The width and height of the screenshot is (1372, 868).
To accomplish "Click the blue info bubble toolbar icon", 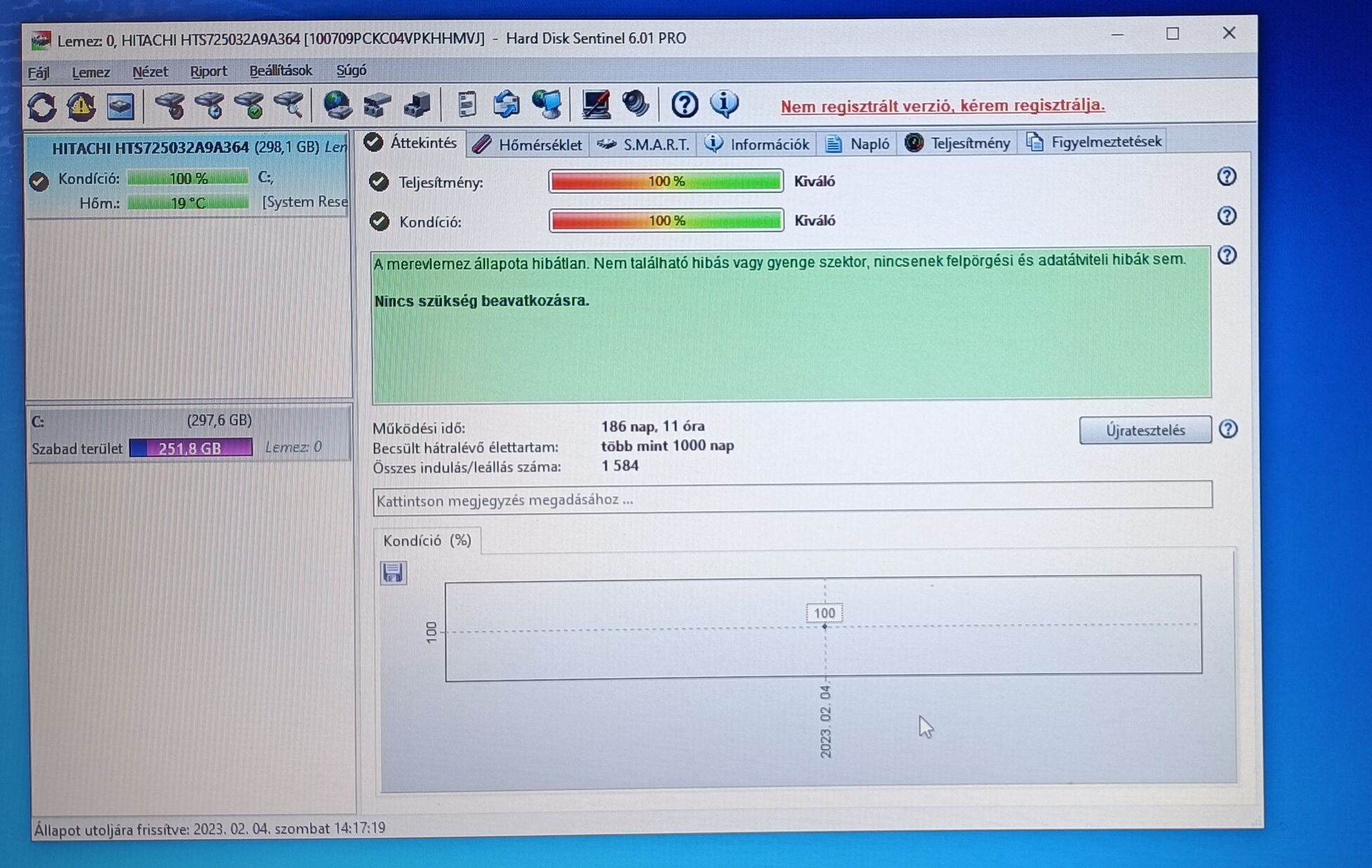I will (724, 104).
